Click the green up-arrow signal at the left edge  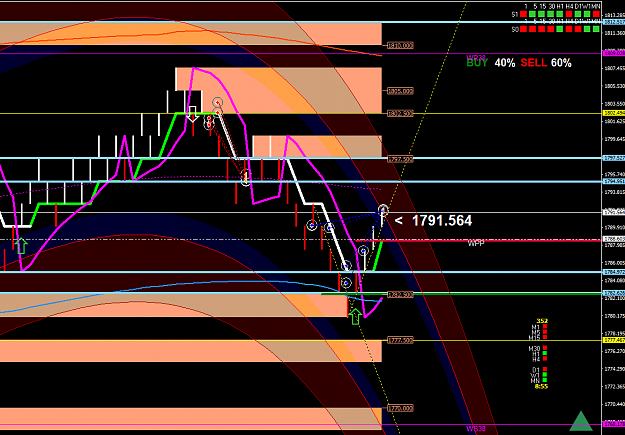(21, 246)
